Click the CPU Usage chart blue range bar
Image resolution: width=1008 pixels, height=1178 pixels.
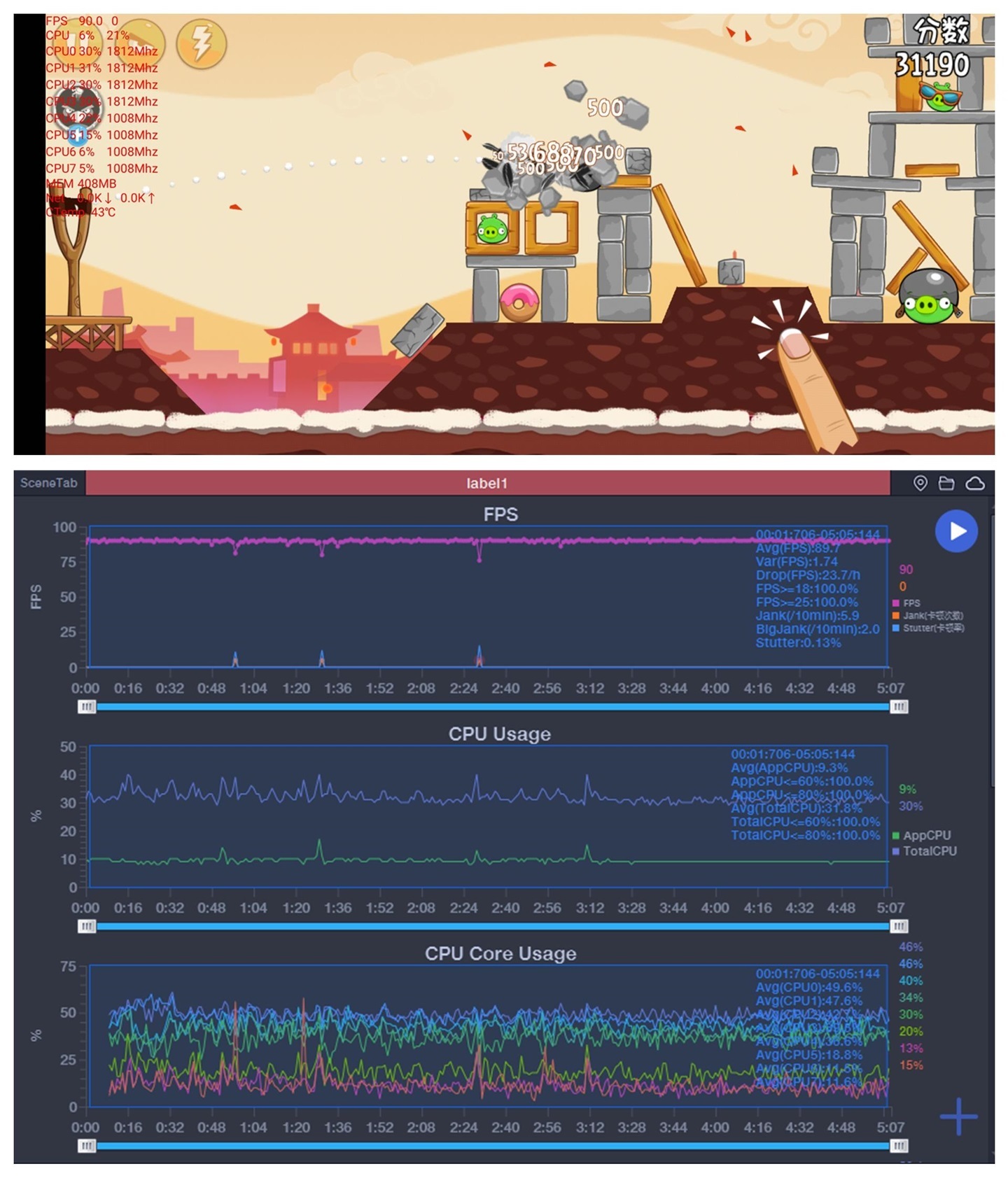click(x=493, y=926)
